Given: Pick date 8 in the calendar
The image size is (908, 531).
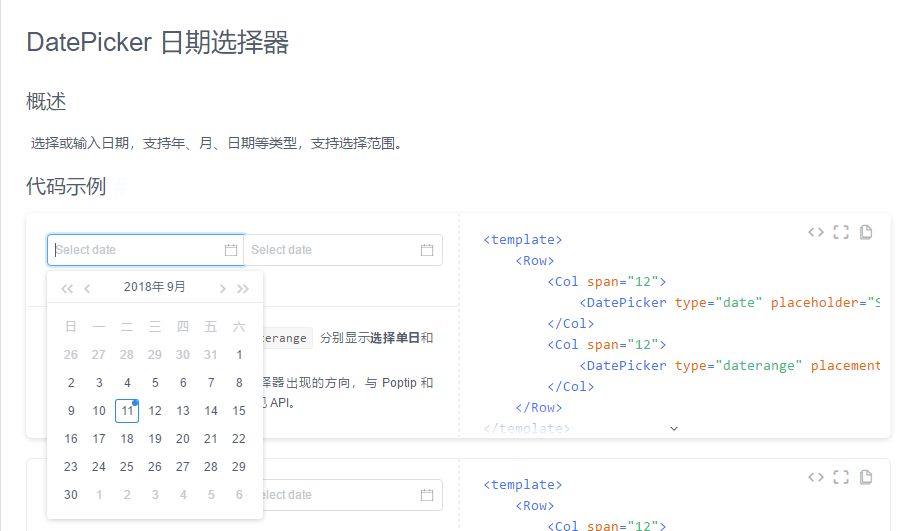Looking at the screenshot, I should click(x=239, y=383).
